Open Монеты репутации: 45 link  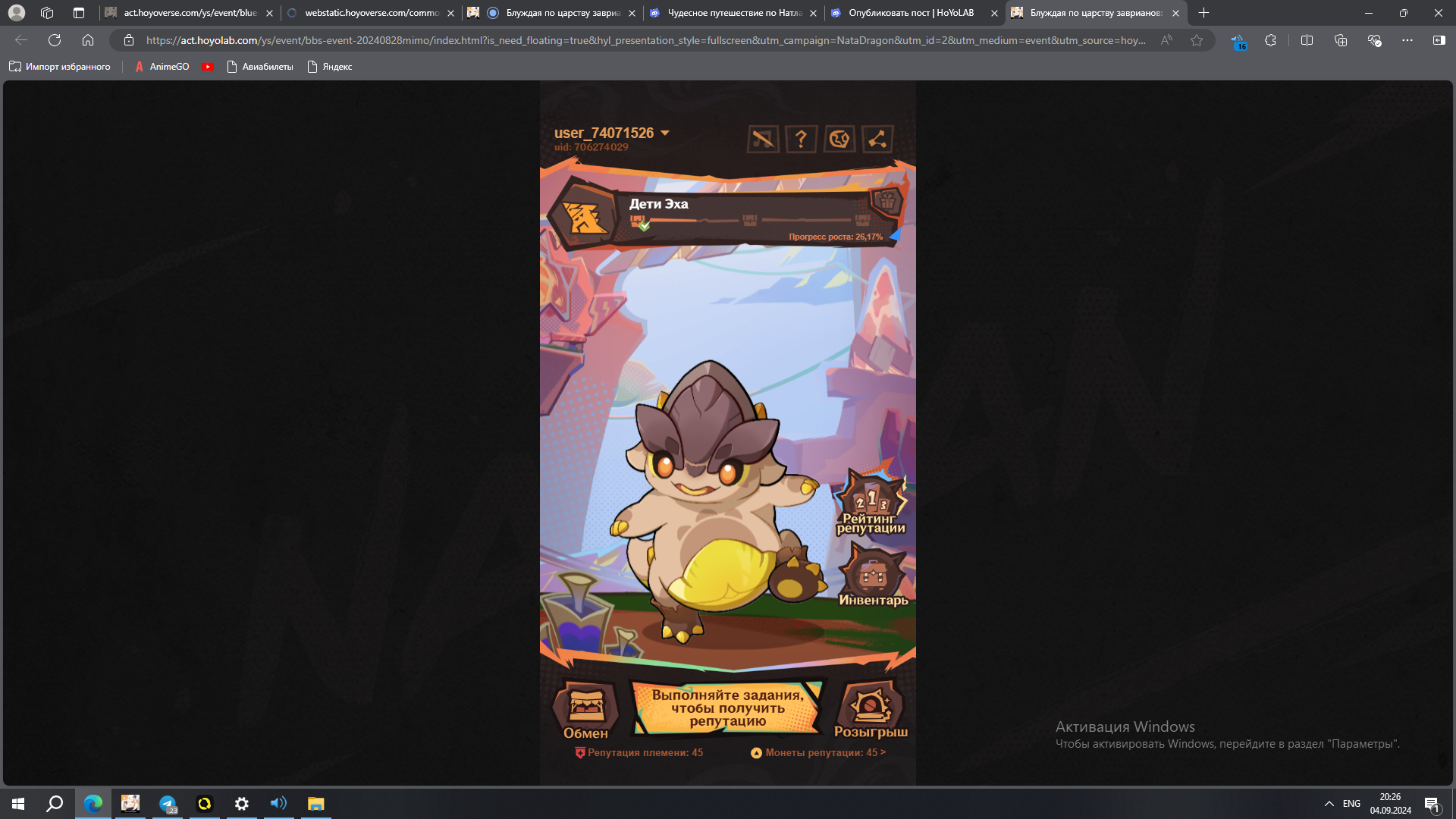[x=818, y=753]
